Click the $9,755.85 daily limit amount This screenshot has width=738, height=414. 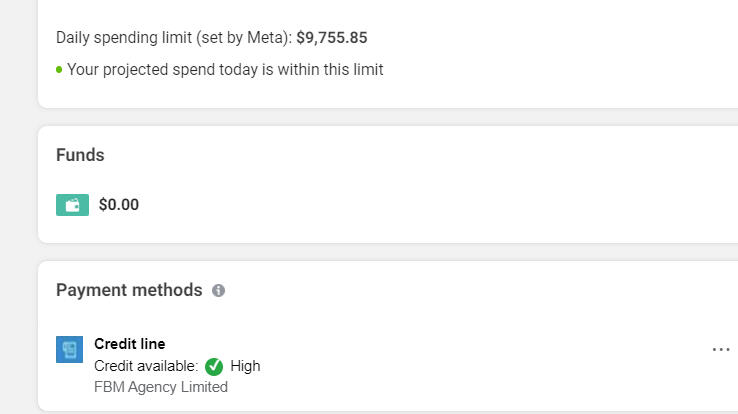point(332,38)
